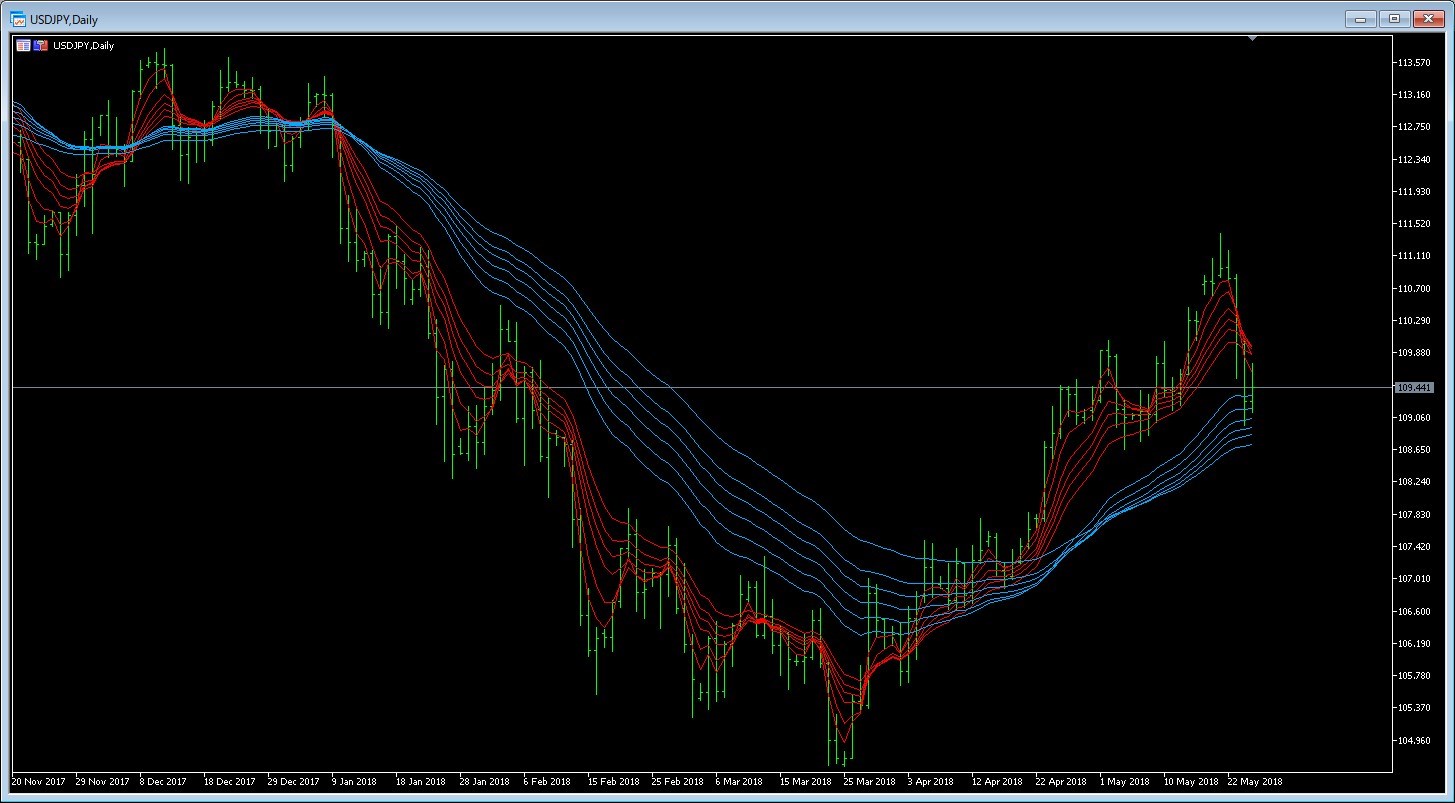Select the 104.960 value on the price scale
Screen dimensions: 1455x803
tap(1416, 740)
